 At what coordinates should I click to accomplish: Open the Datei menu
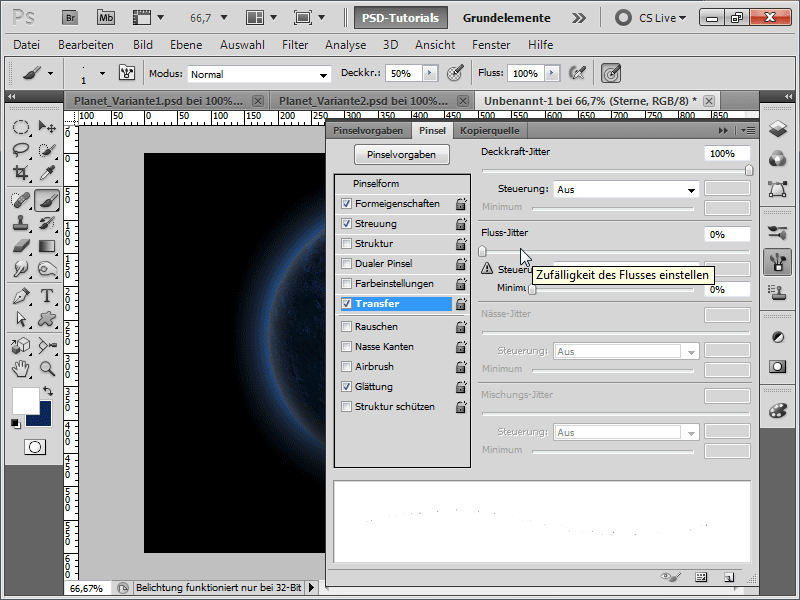(27, 45)
